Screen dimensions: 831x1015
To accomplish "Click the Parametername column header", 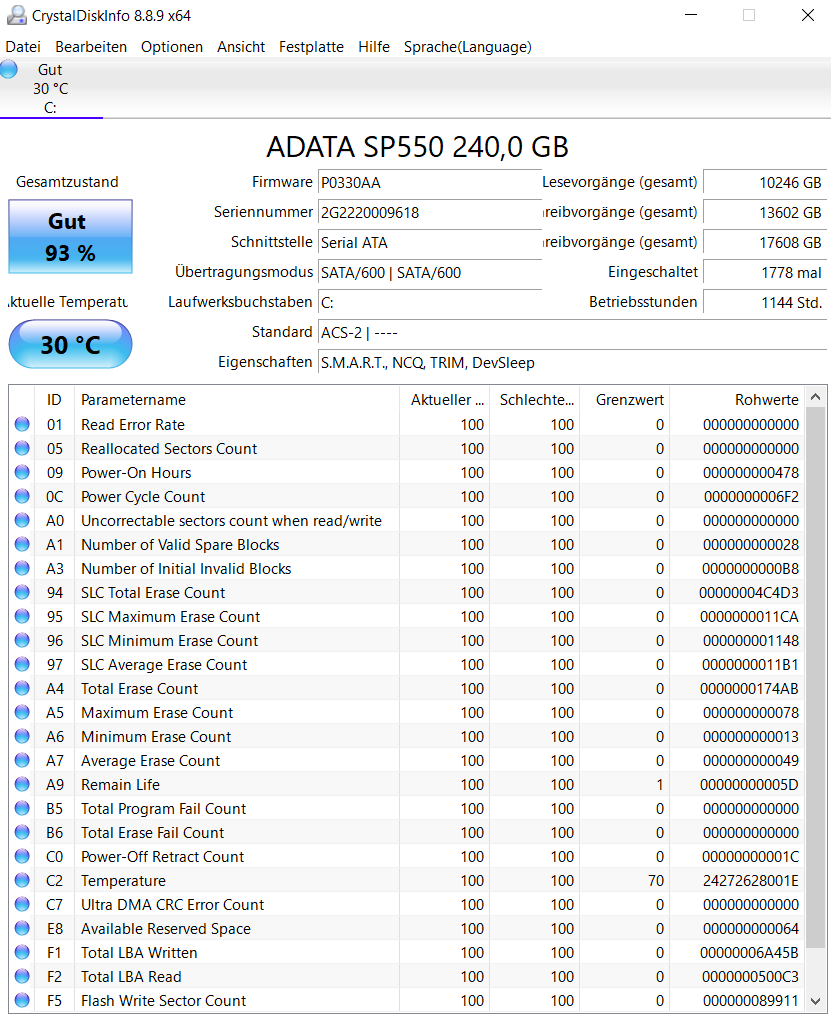I will [x=237, y=399].
